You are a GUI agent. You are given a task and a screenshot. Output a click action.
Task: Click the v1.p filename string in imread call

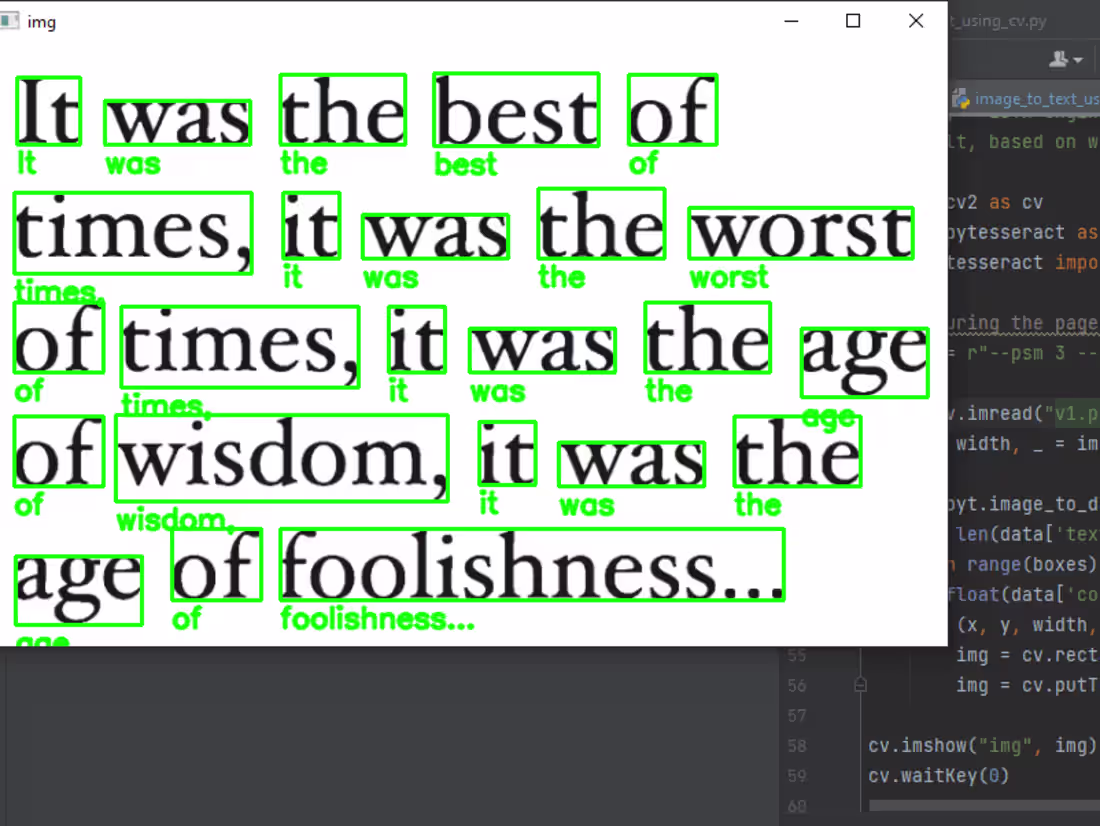click(1075, 413)
